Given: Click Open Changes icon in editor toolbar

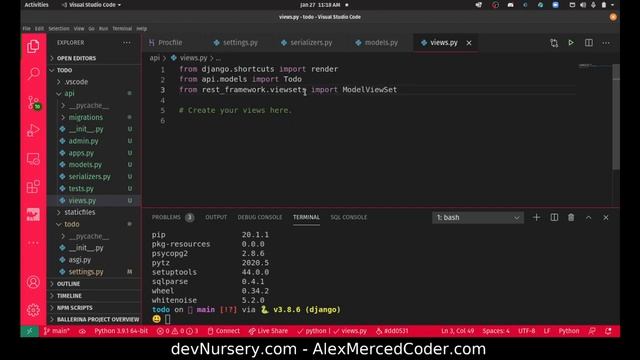Looking at the screenshot, I should [x=554, y=43].
